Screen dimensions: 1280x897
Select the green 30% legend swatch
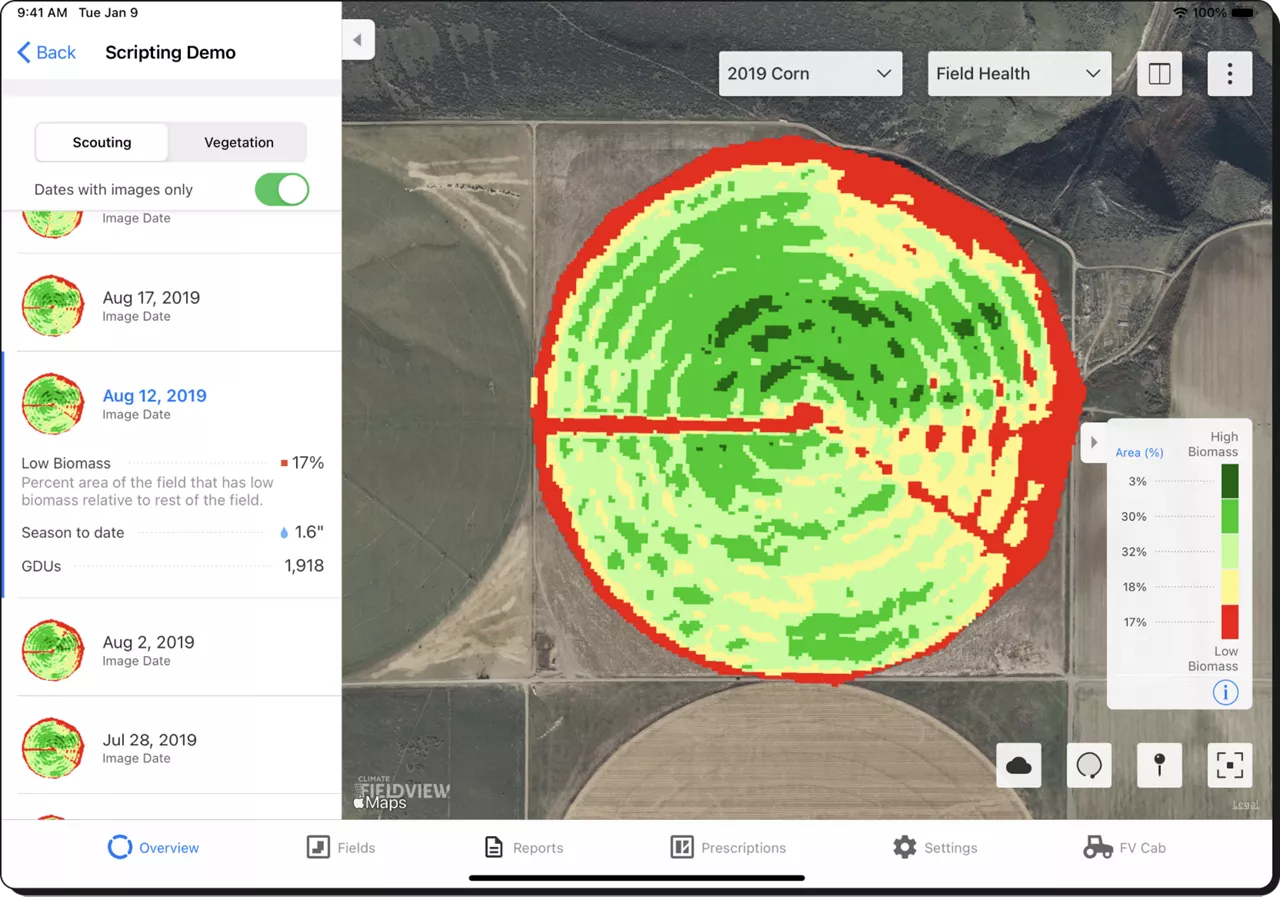[1230, 516]
